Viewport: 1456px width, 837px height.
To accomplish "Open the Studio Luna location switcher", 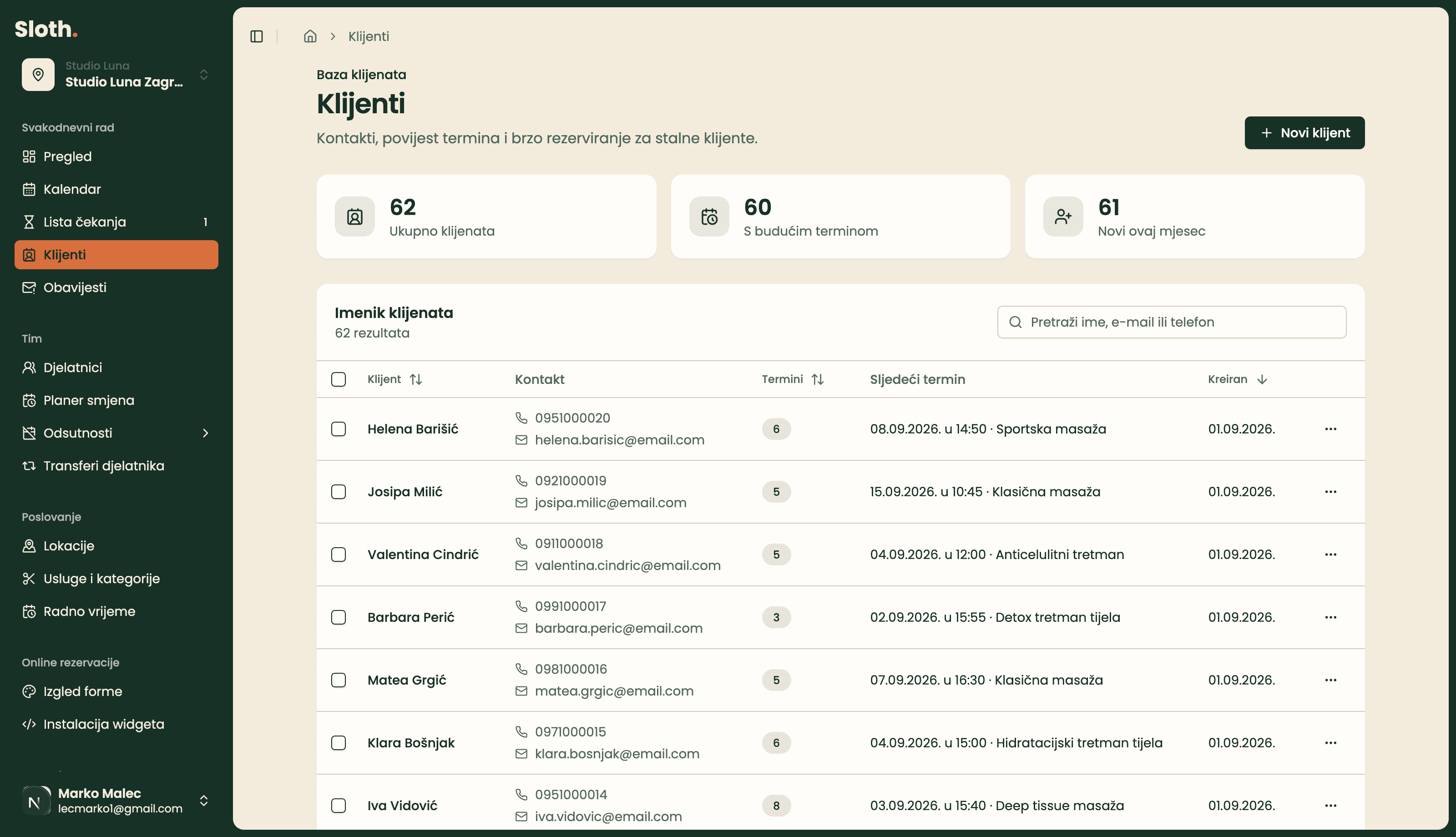I will tap(116, 74).
